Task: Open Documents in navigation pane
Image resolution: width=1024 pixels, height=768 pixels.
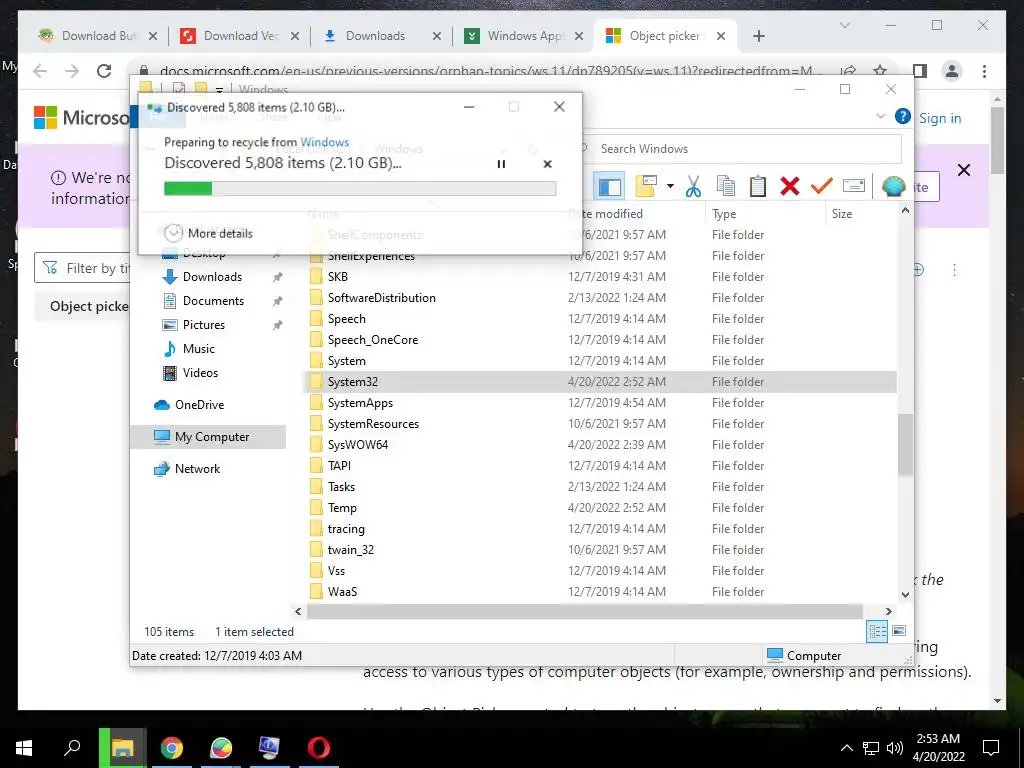Action: click(213, 301)
